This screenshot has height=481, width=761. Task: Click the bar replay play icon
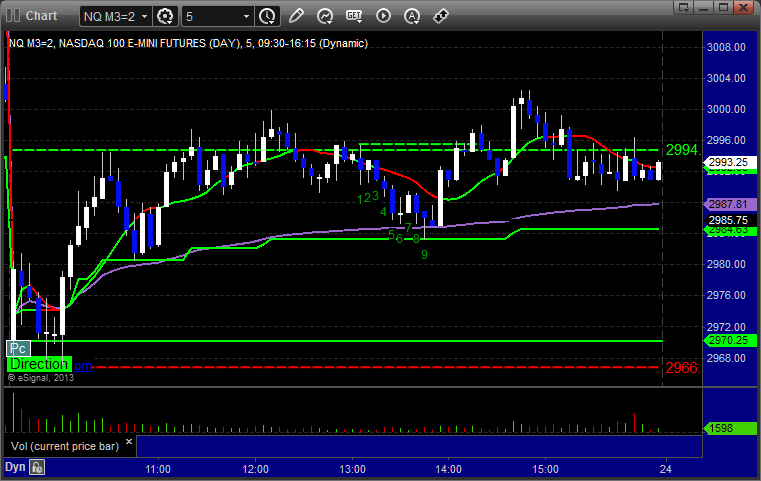pos(383,16)
